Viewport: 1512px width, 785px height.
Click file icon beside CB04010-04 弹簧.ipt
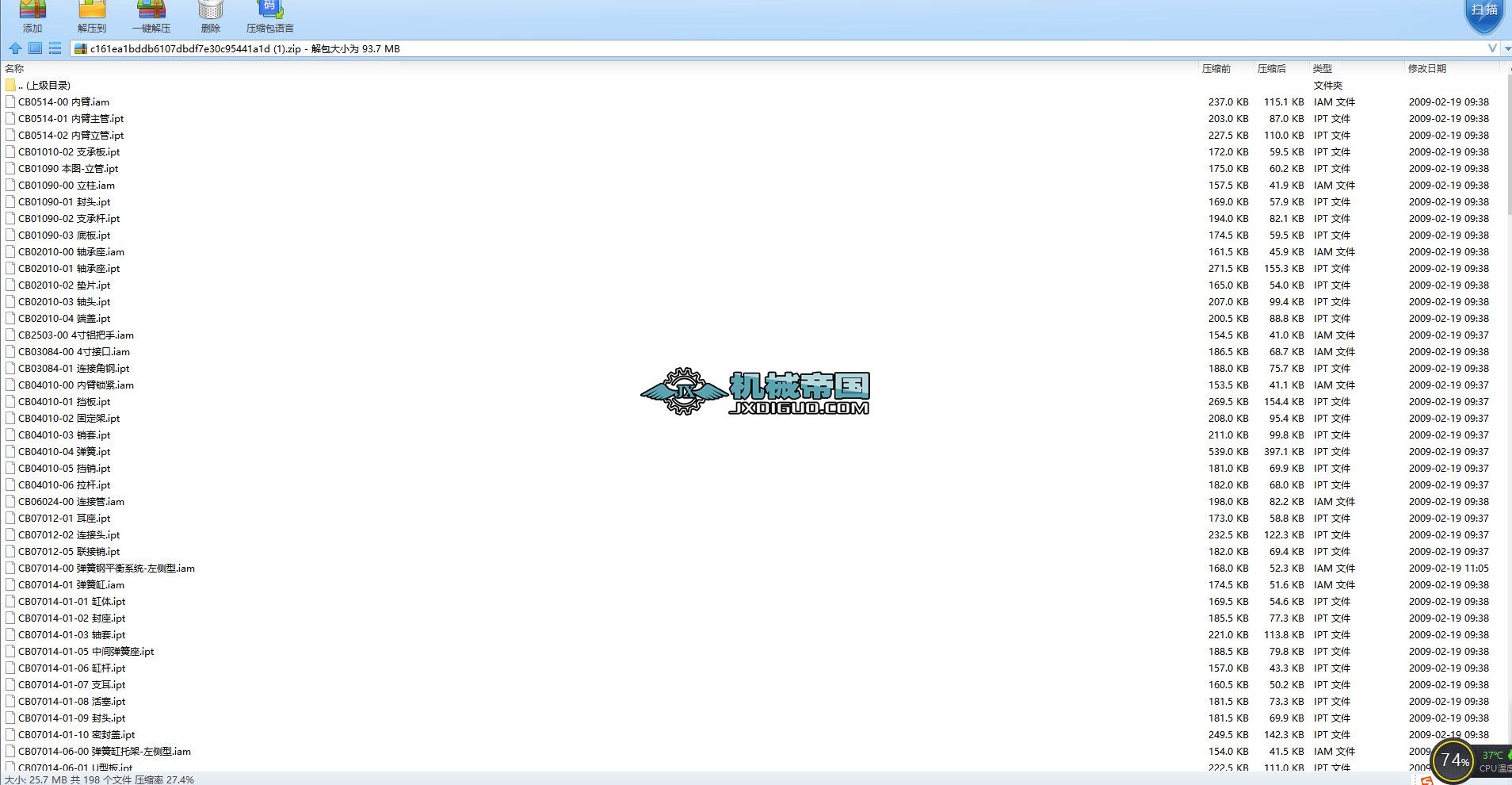(x=10, y=451)
